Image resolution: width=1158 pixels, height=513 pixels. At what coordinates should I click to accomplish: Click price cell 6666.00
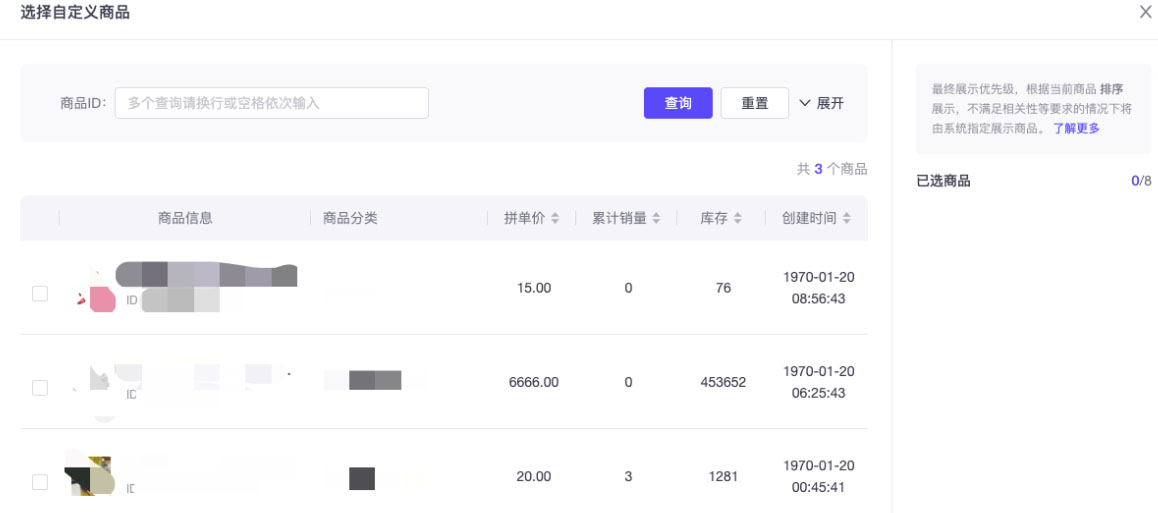[x=533, y=382]
